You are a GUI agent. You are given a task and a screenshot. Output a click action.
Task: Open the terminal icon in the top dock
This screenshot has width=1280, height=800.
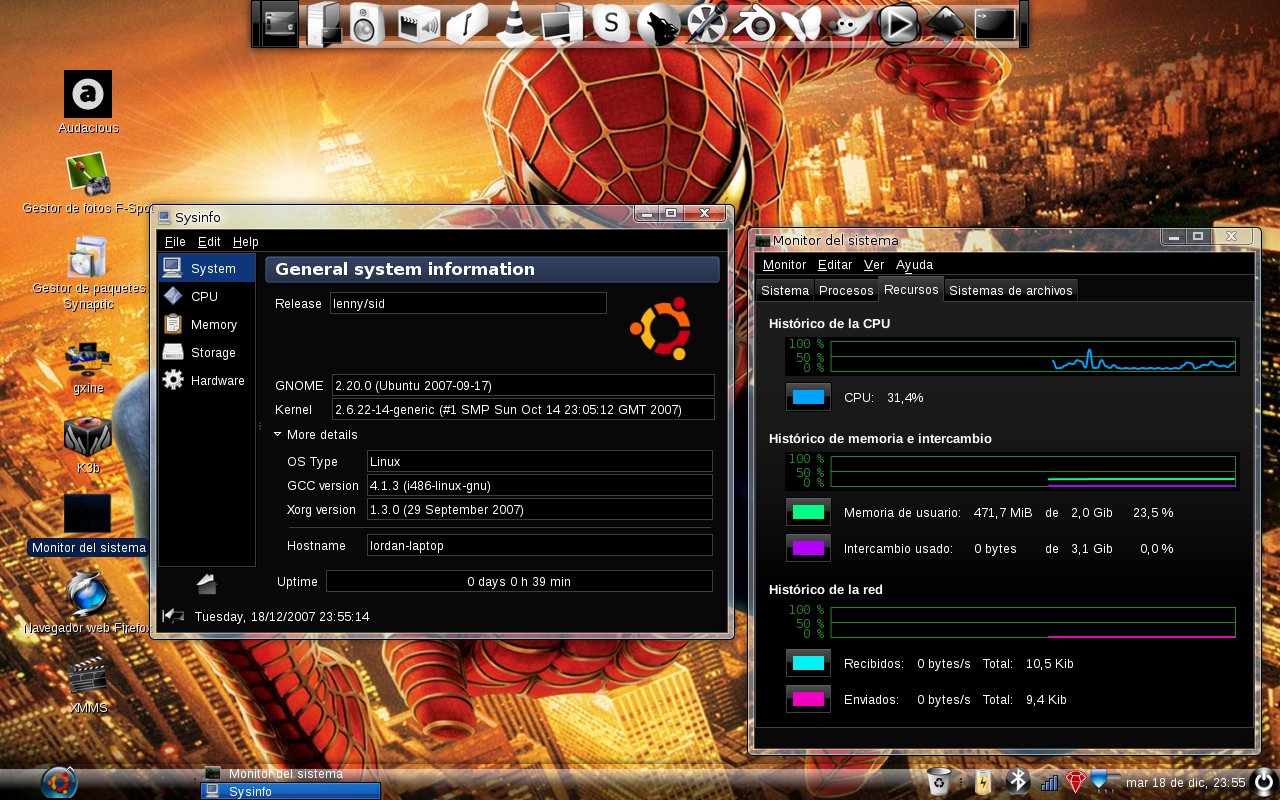(994, 24)
